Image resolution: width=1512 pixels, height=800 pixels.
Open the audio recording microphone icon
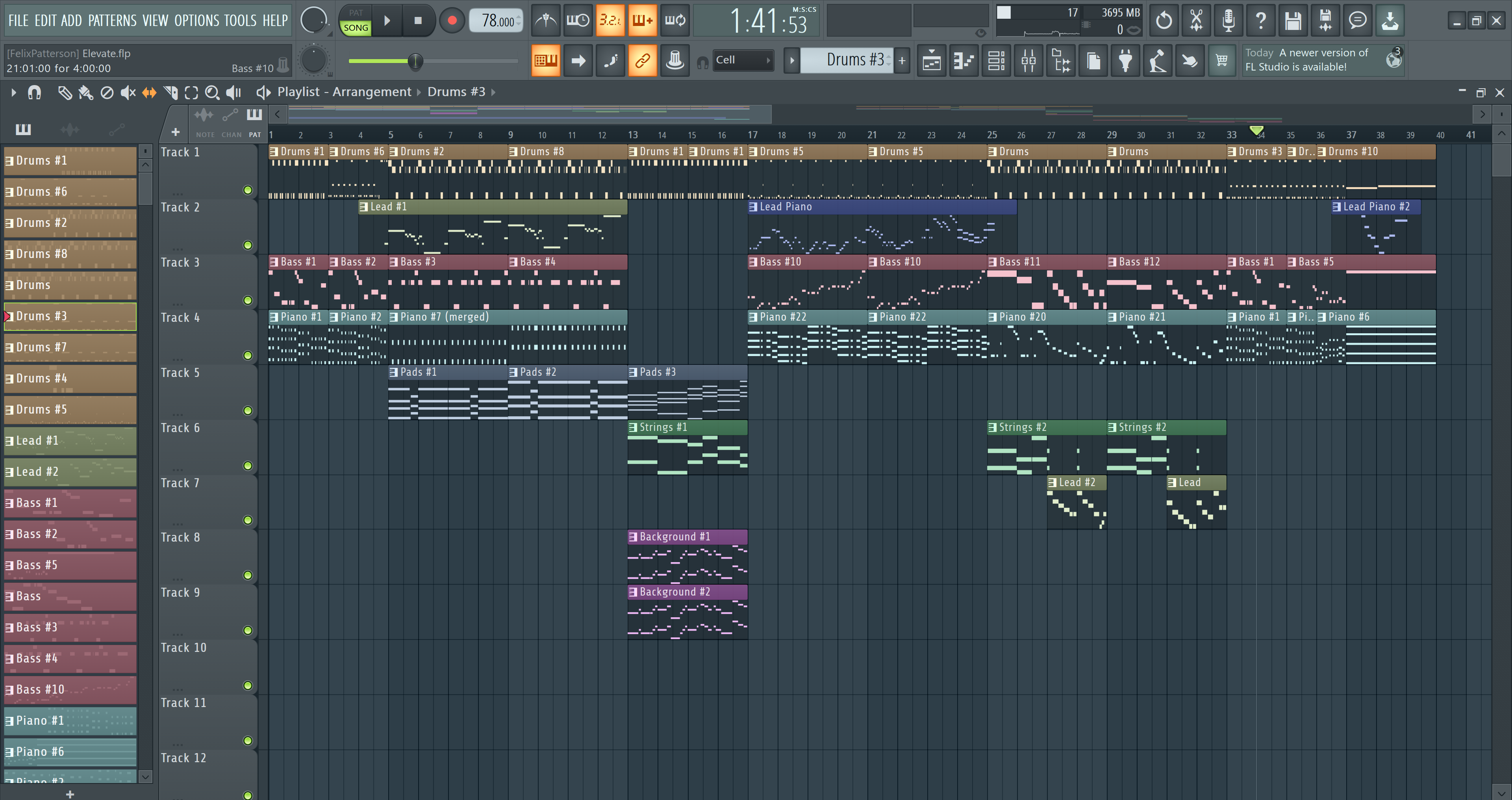1228,20
